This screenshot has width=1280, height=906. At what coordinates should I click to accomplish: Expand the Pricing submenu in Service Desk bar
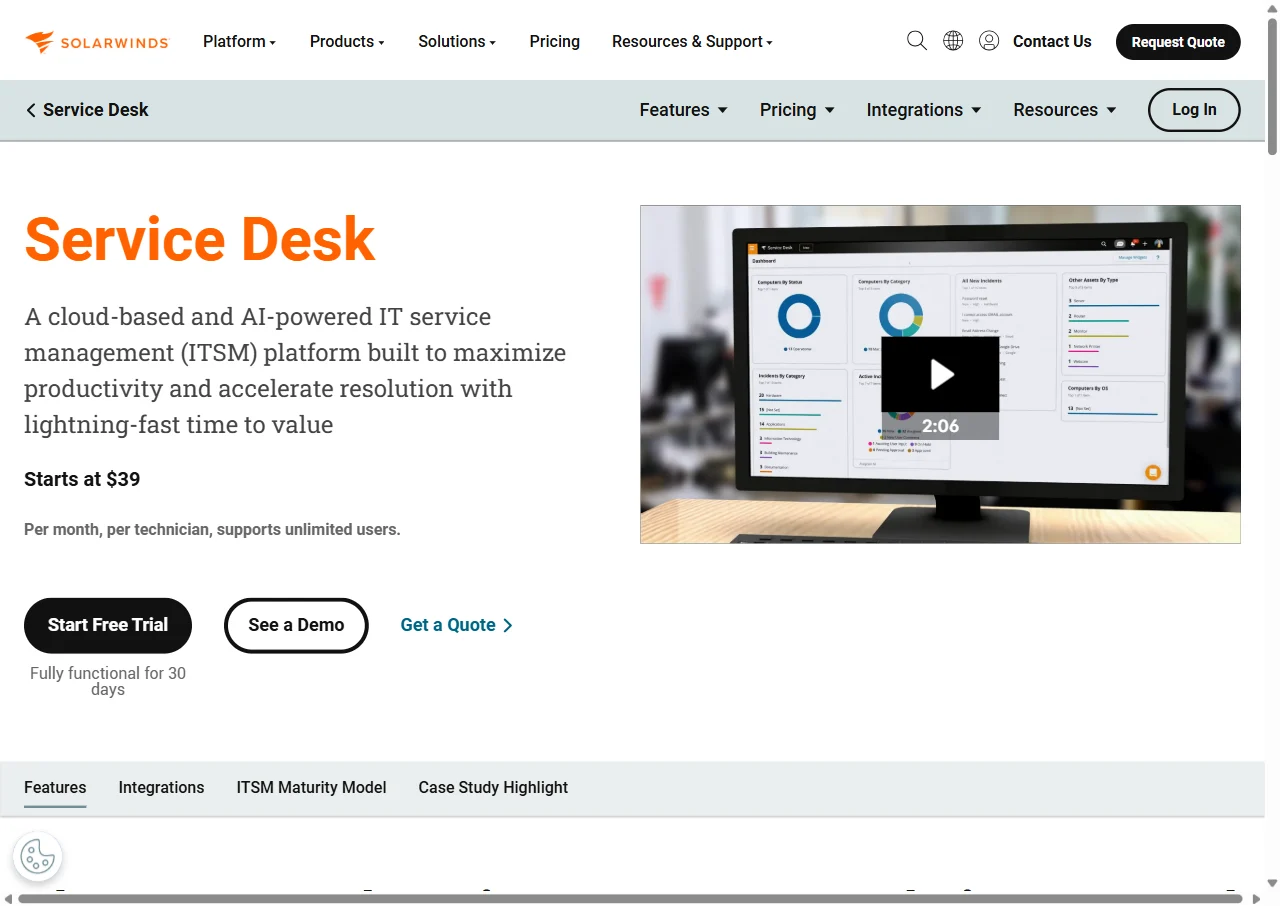[x=797, y=110]
